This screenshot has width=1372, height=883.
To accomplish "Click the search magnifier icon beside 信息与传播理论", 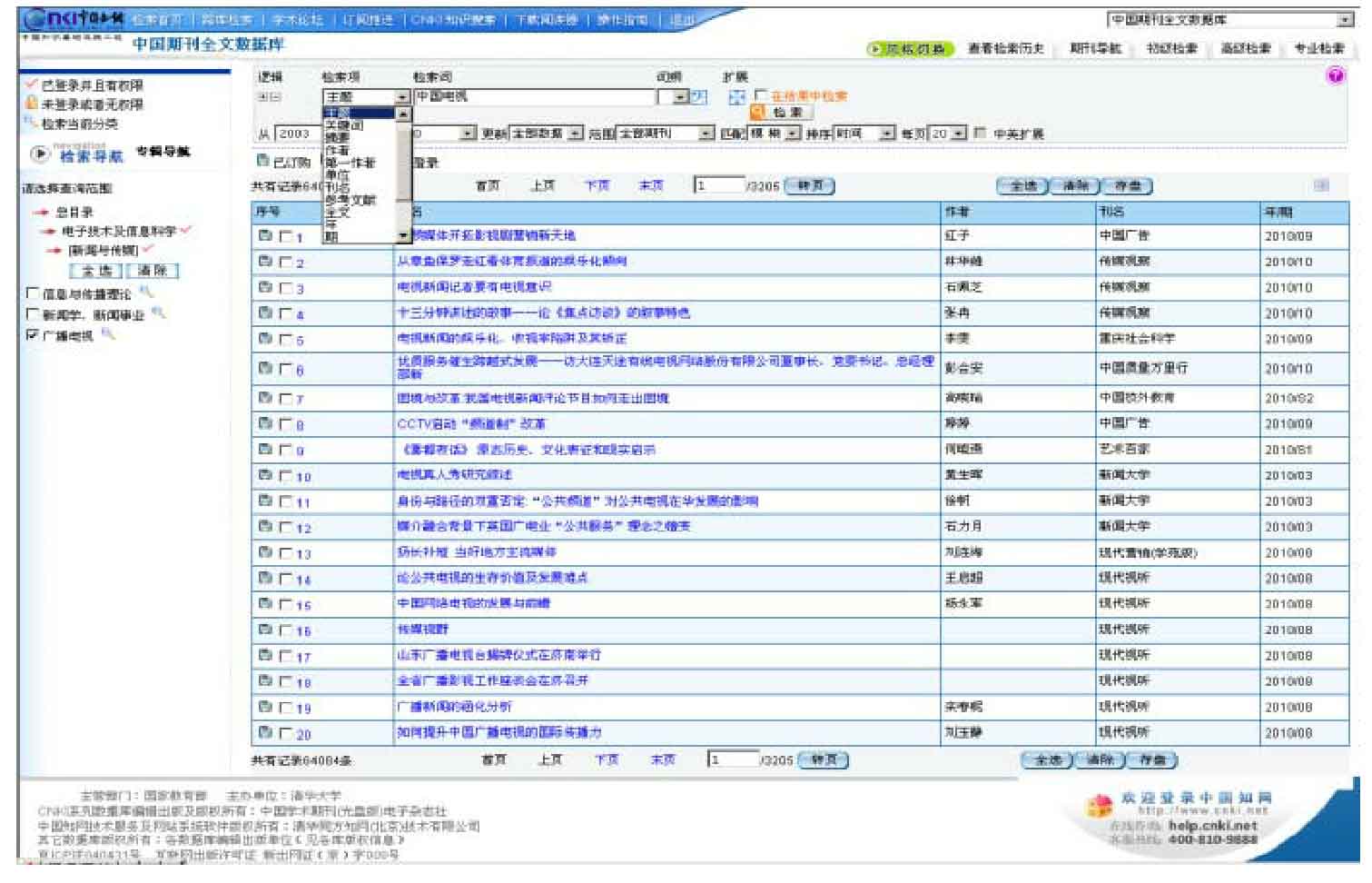I will pyautogui.click(x=146, y=293).
